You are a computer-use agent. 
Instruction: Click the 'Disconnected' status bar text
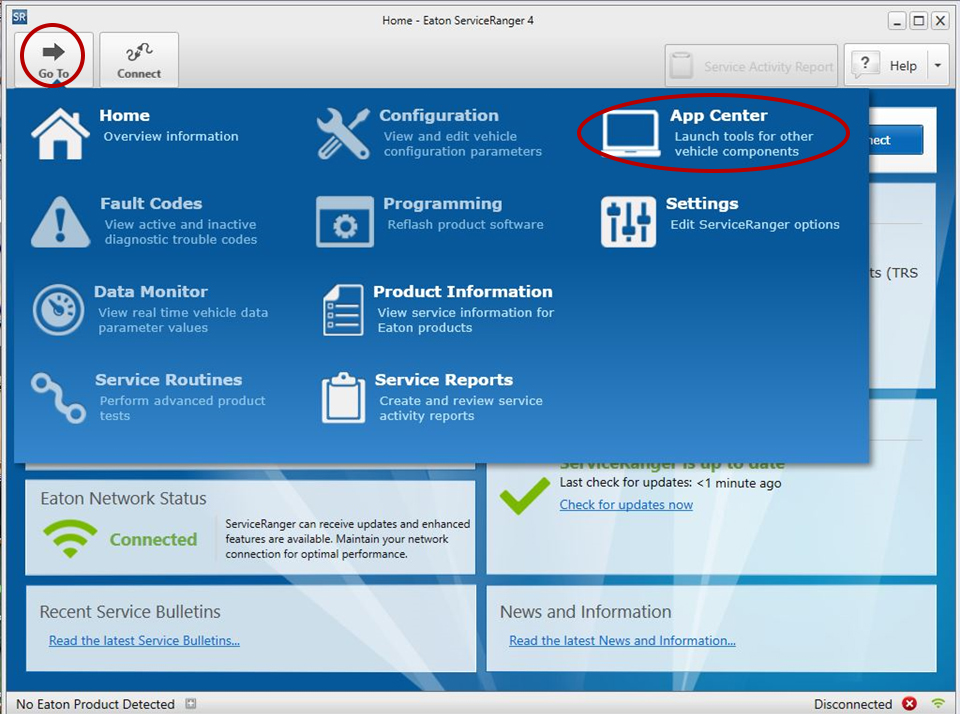[x=852, y=704]
